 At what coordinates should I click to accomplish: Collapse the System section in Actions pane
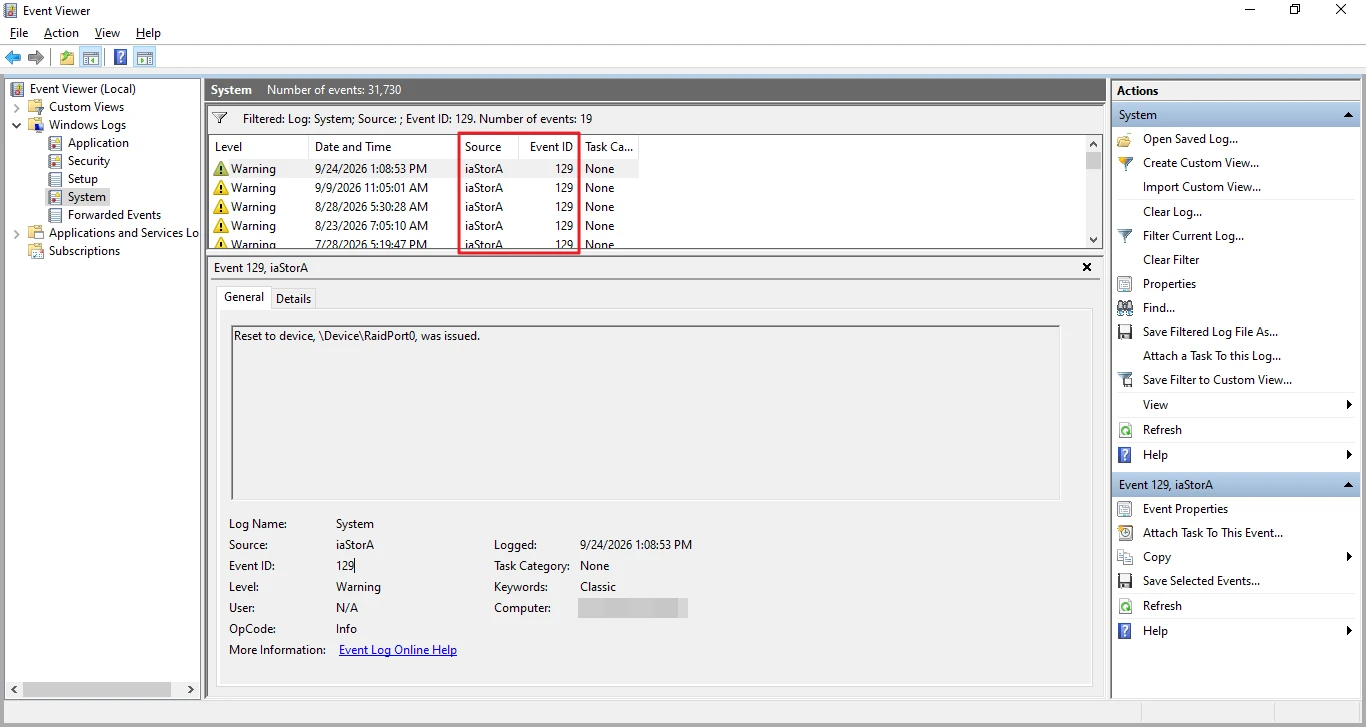[x=1349, y=115]
